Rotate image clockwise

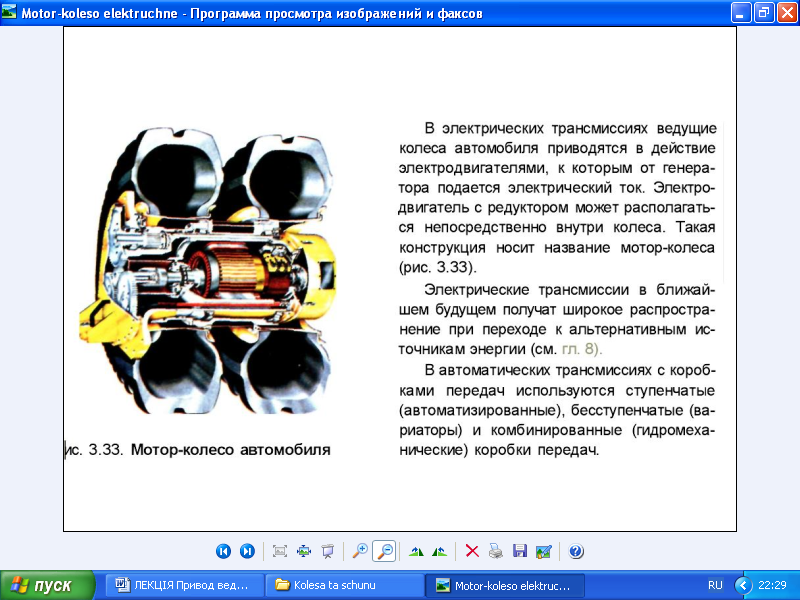coord(416,551)
